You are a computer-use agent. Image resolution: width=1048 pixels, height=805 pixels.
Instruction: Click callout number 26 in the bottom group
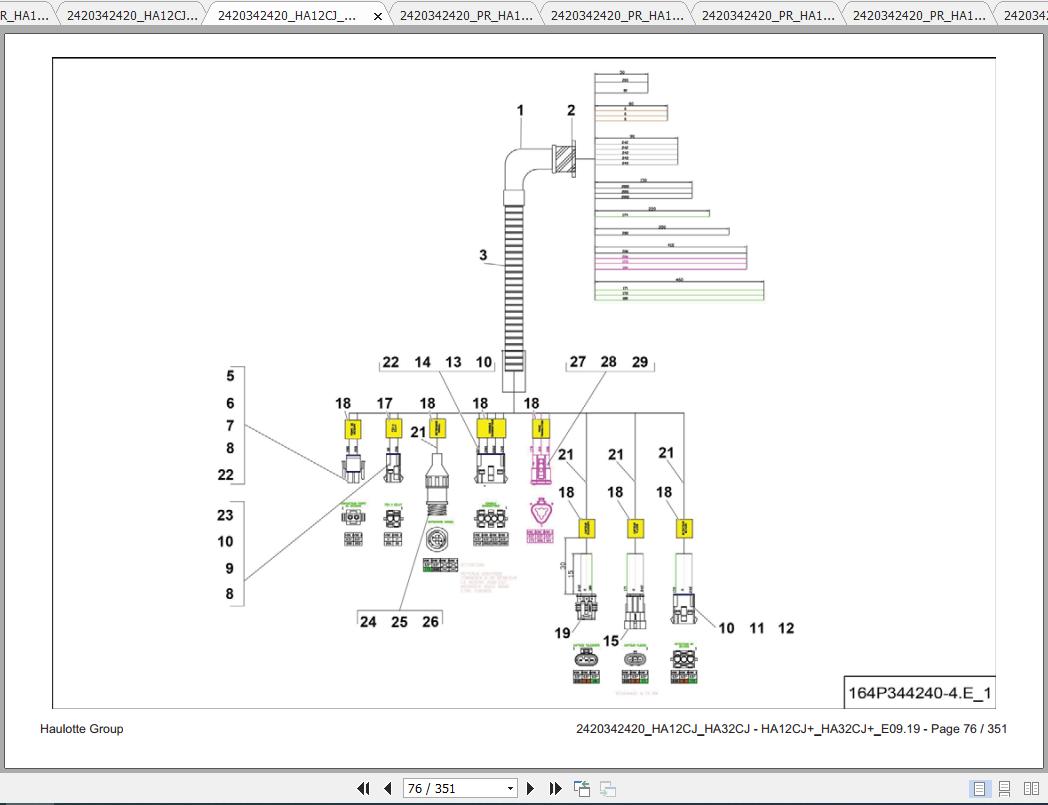(x=430, y=622)
